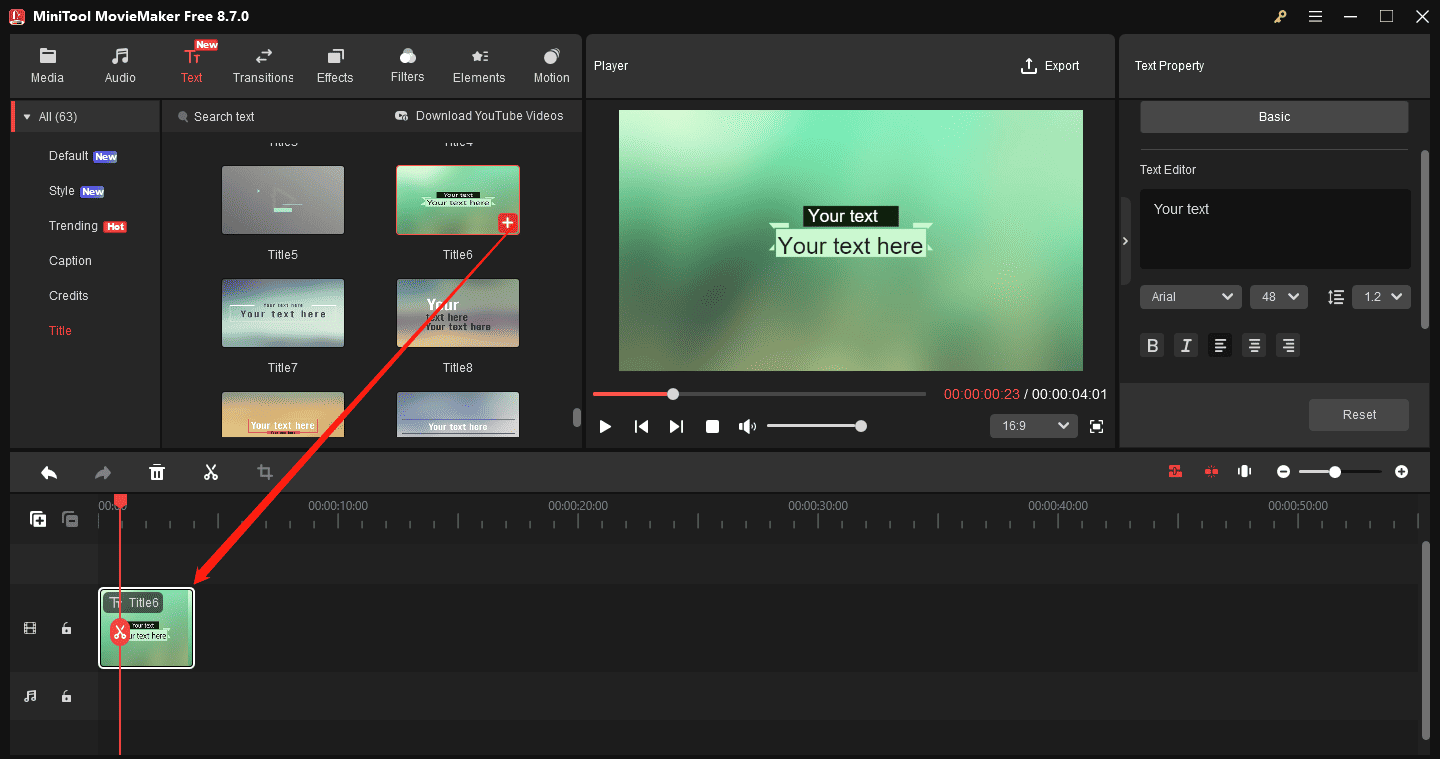Open Download YouTube Videos
This screenshot has height=759, width=1440.
pos(479,116)
